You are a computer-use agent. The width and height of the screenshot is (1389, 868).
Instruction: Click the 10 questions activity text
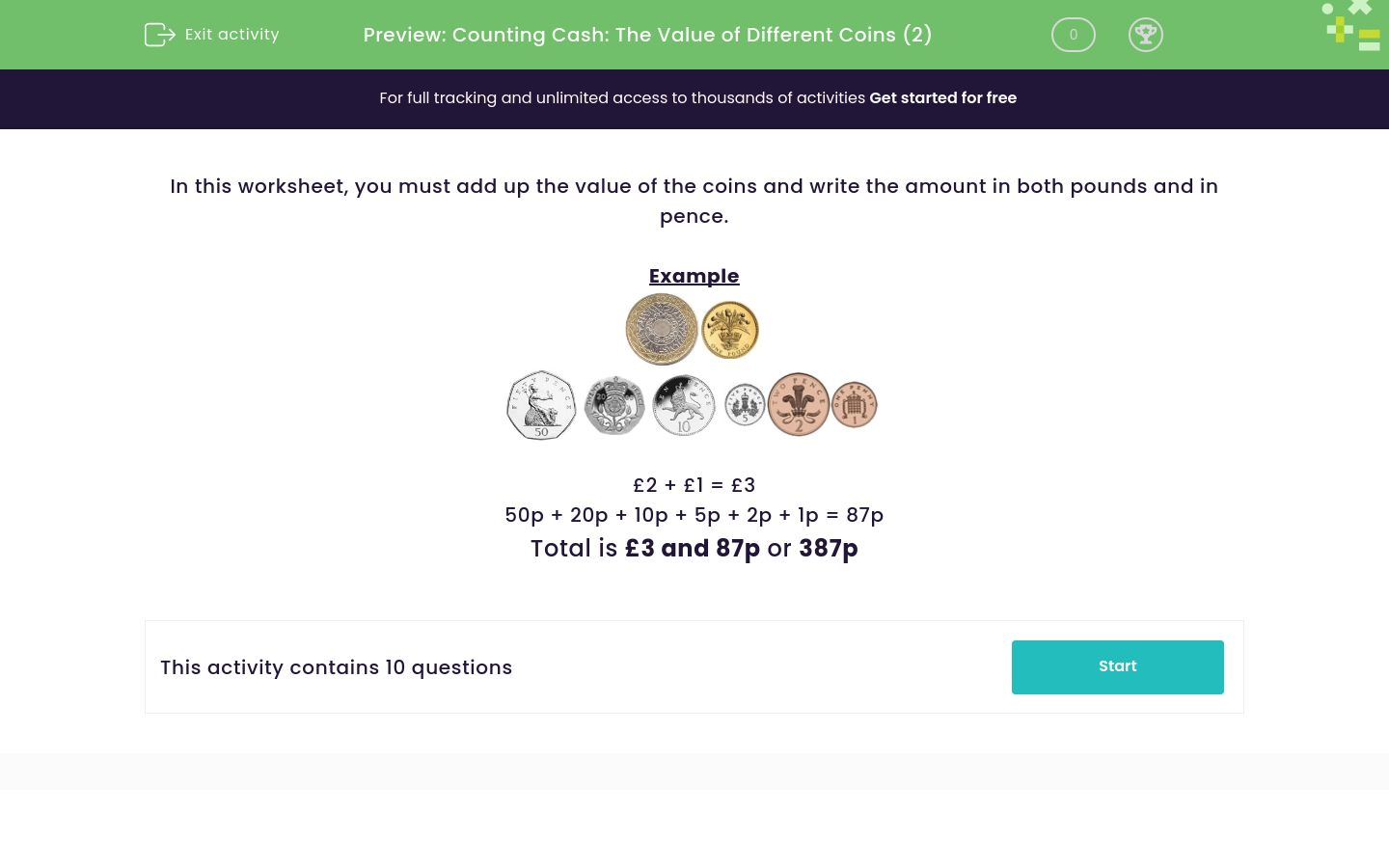[336, 667]
